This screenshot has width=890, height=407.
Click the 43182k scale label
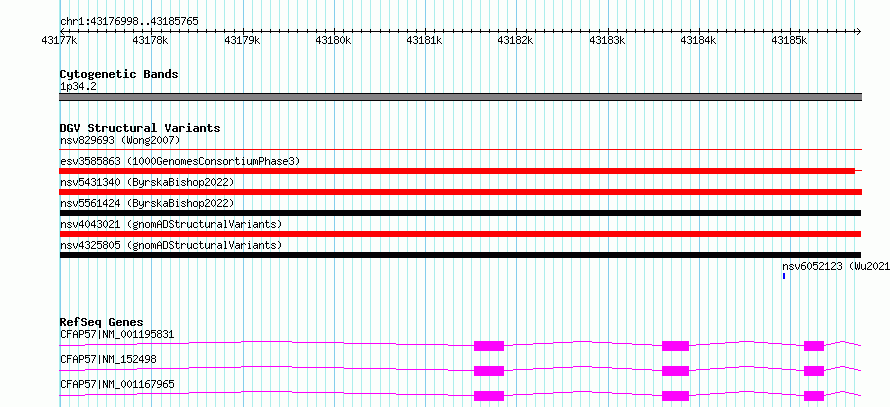point(515,40)
